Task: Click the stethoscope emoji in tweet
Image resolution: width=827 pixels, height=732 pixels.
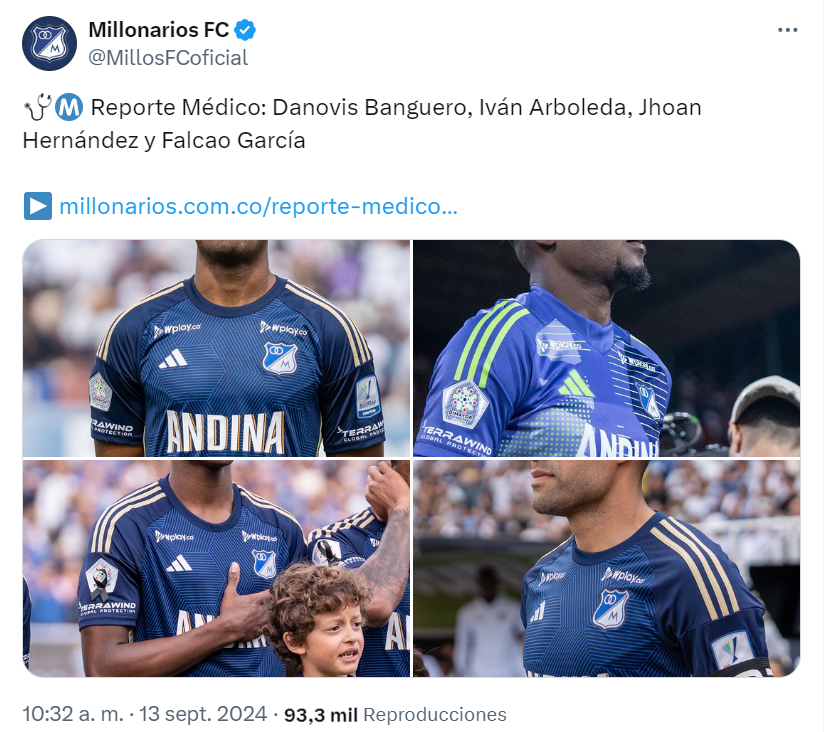Action: tap(37, 107)
